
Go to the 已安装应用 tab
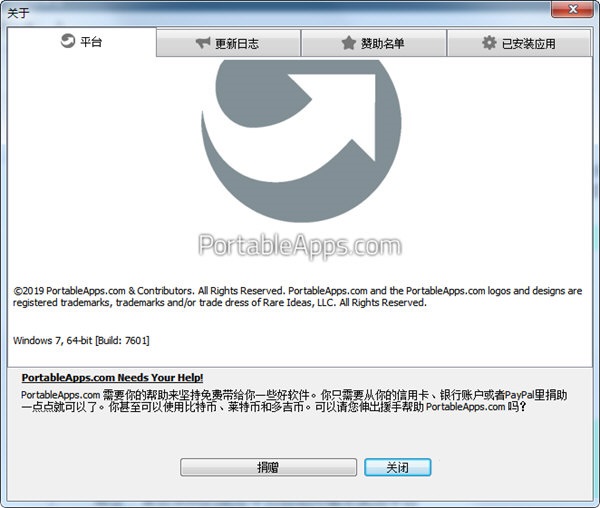(518, 43)
